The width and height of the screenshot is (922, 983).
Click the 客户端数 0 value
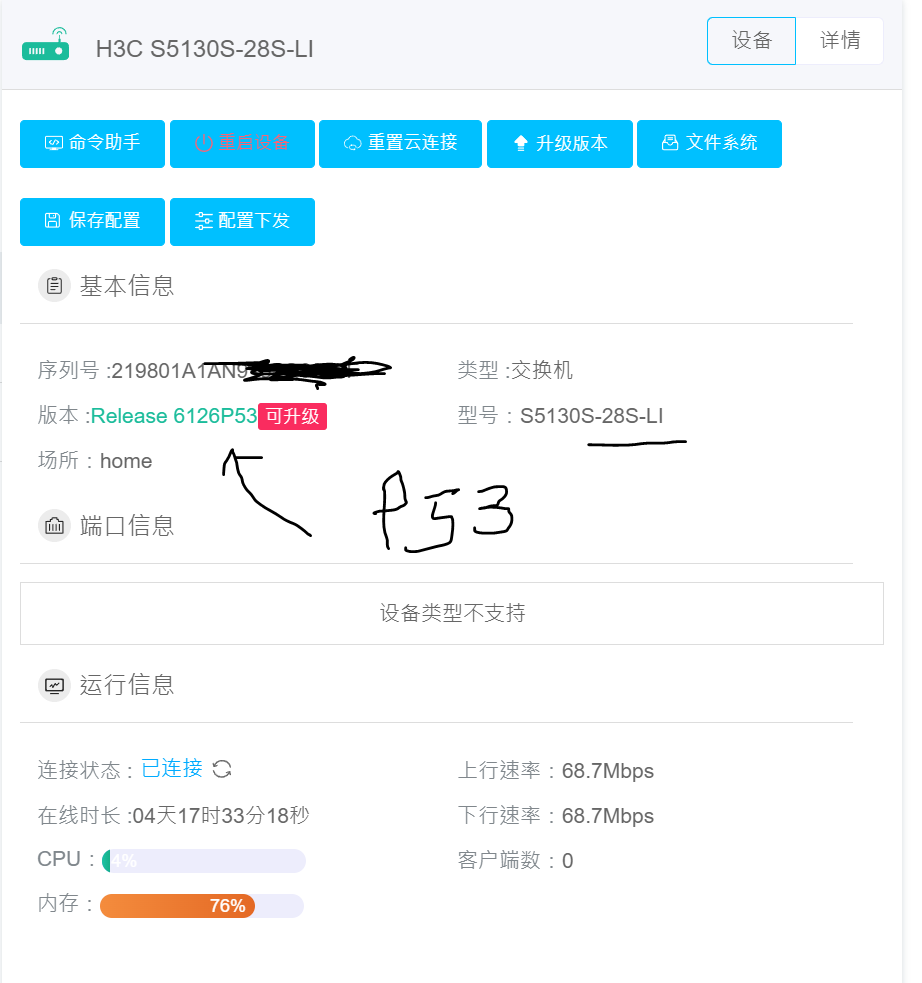(x=567, y=861)
